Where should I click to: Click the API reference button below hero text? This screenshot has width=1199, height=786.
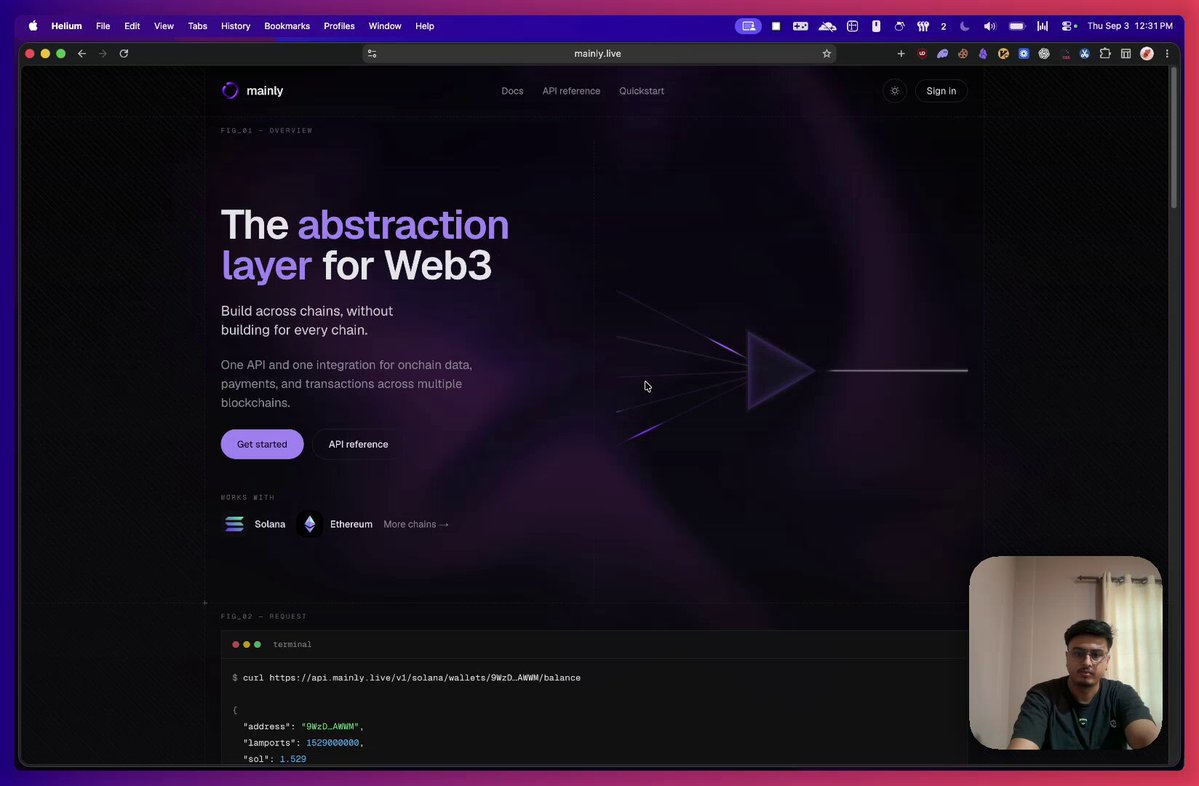coord(358,444)
